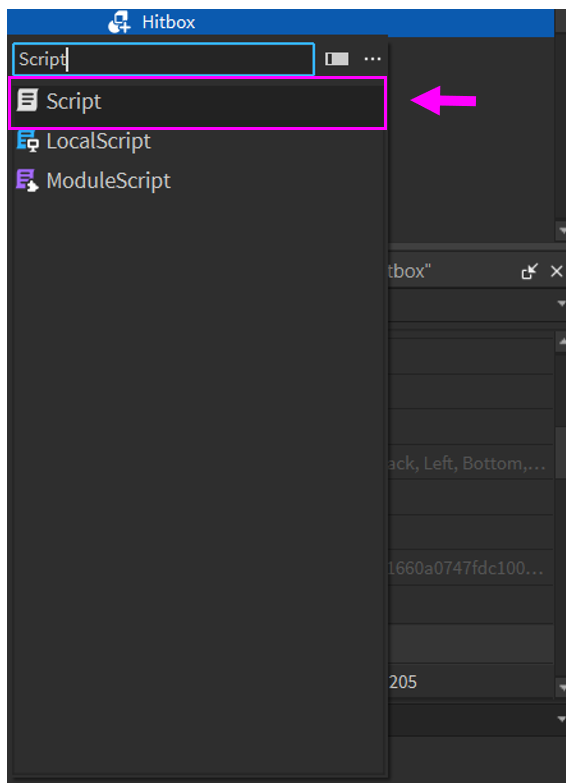The width and height of the screenshot is (567, 783).
Task: Open the three-dots options menu
Action: [x=372, y=59]
